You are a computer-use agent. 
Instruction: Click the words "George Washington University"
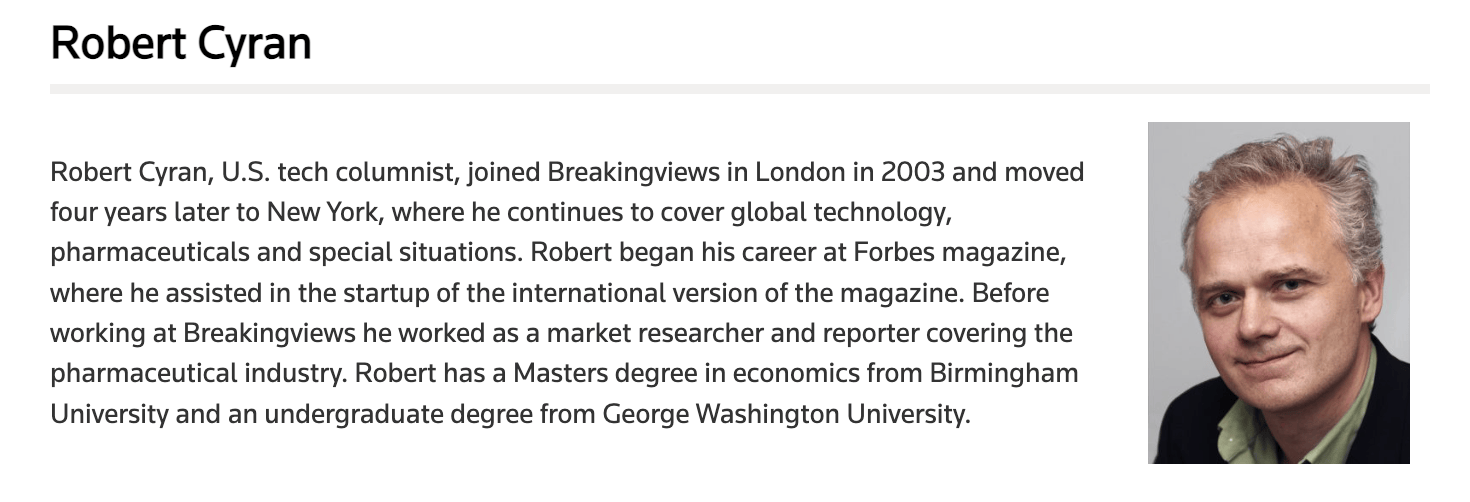click(x=785, y=414)
